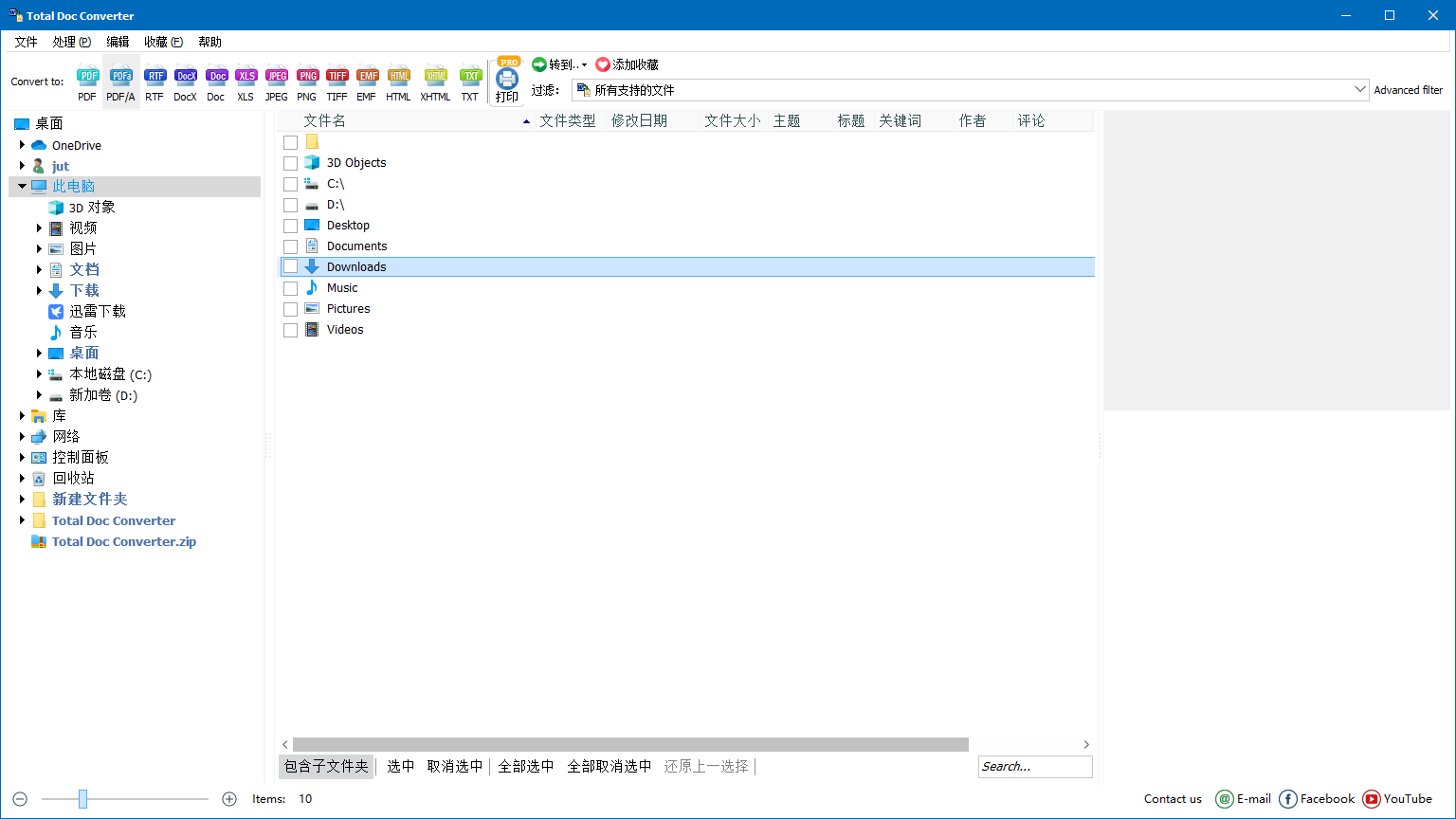The width and height of the screenshot is (1456, 819).
Task: Visit the Facebook icon link
Action: [1288, 799]
